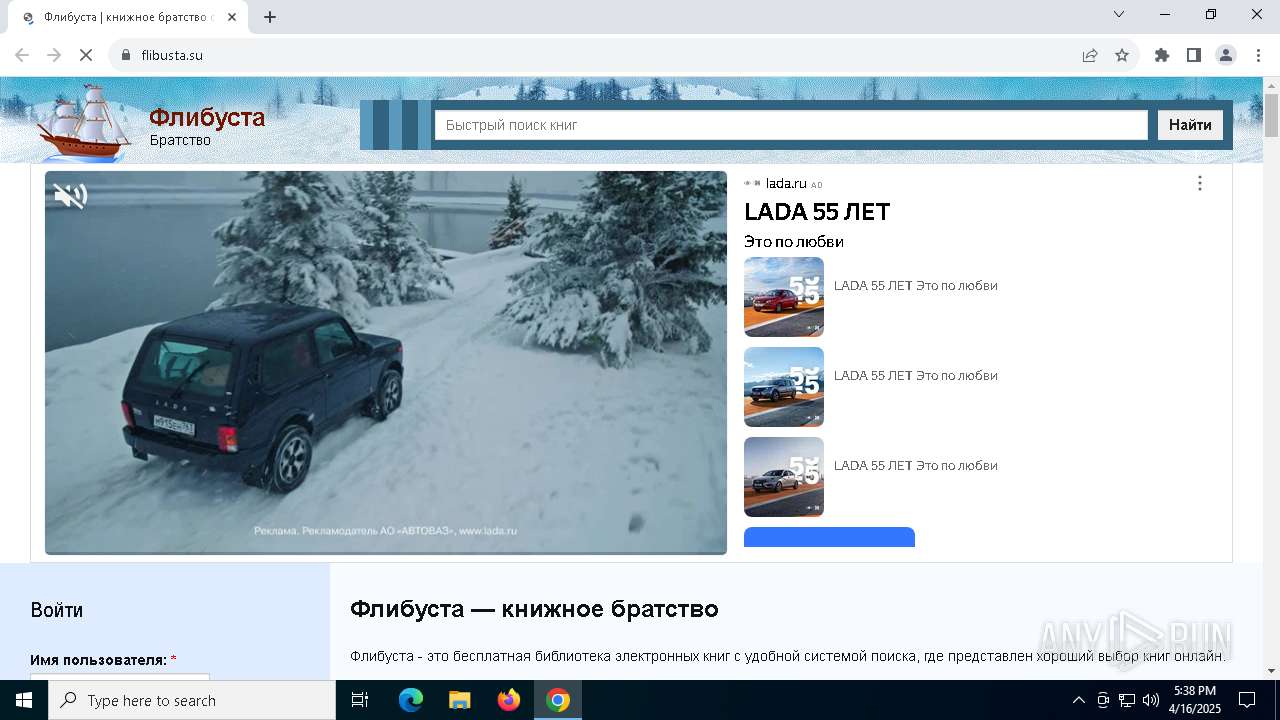Click the browser address bar URL
This screenshot has width=1280, height=720.
coord(172,55)
